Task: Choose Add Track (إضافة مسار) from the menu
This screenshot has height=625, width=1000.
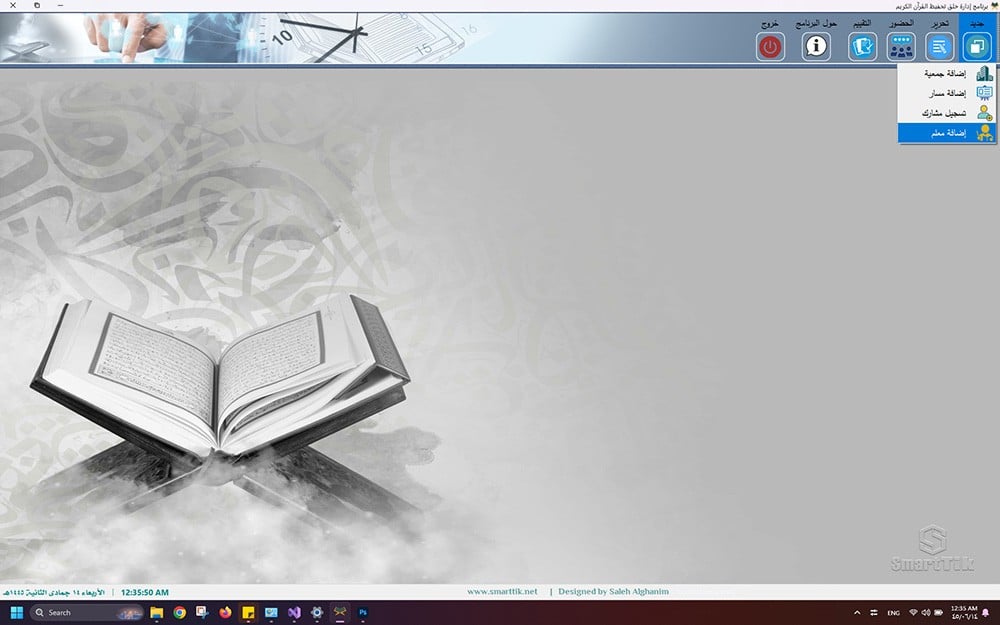Action: point(944,93)
